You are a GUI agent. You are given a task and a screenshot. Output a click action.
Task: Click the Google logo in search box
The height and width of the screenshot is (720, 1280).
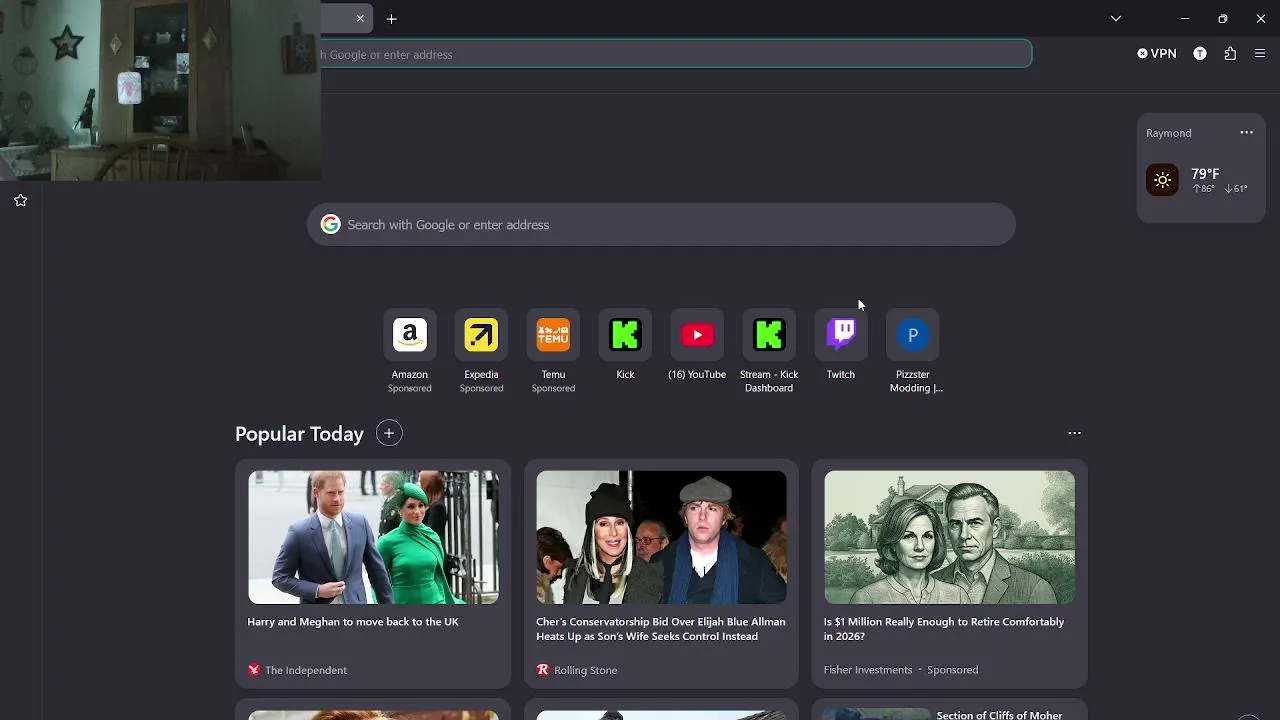(x=330, y=225)
